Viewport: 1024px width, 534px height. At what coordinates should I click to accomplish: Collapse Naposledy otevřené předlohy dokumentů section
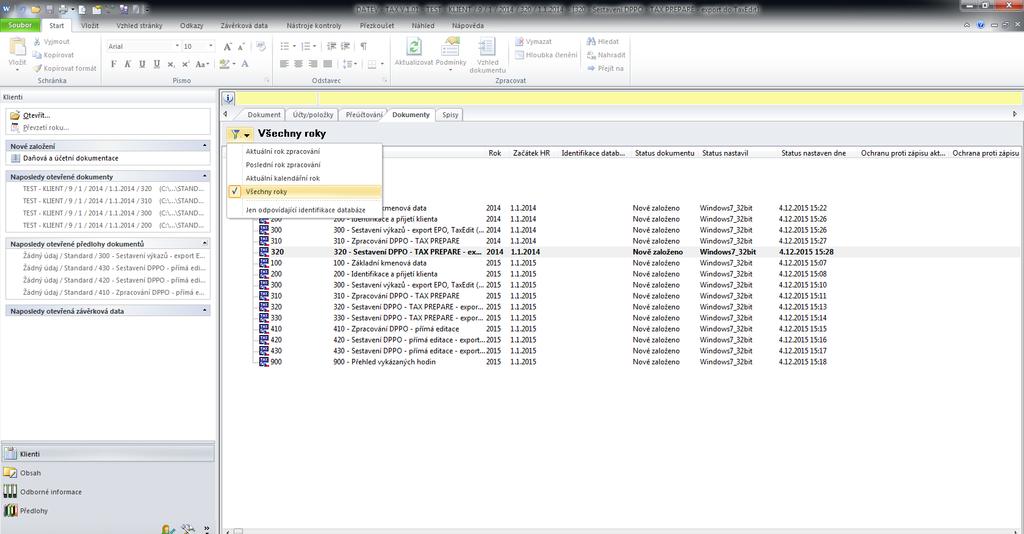point(204,243)
